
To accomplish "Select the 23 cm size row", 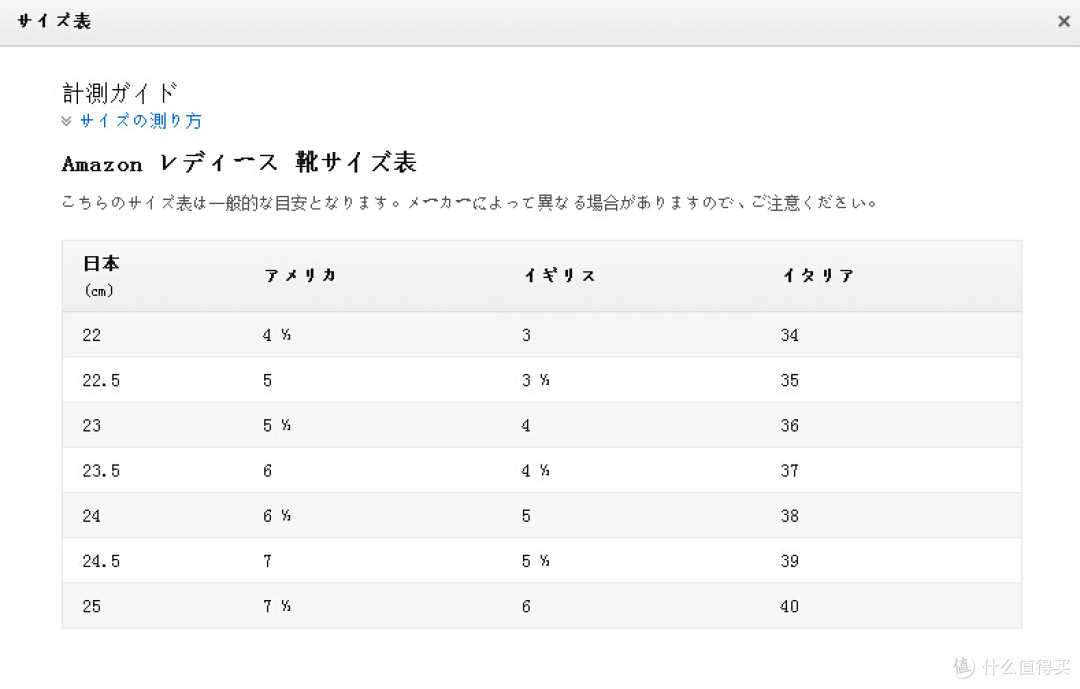I will click(541, 425).
